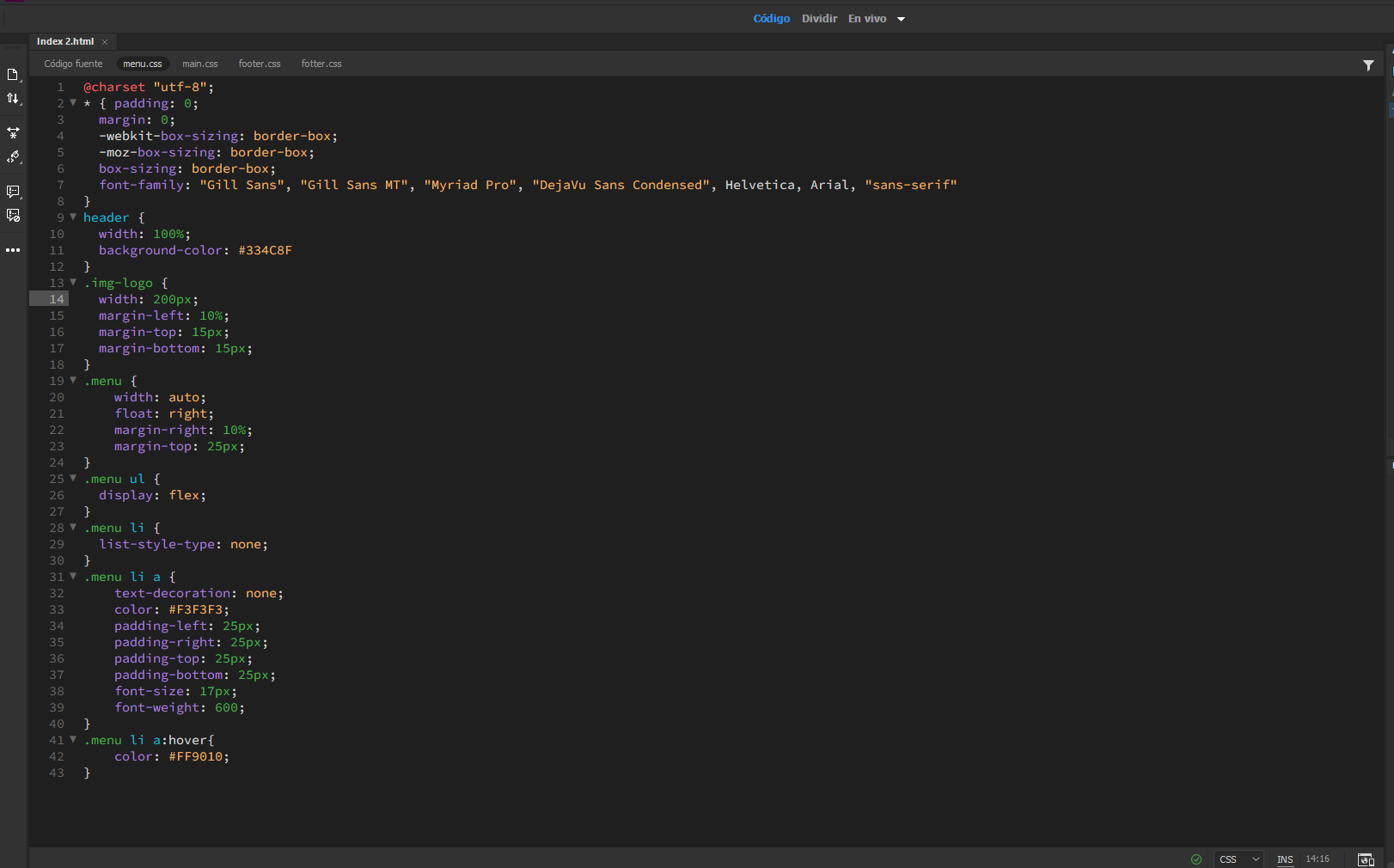Click the up-down arrows file transfer icon
Screen dimensions: 1394x868
pyautogui.click(x=13, y=99)
